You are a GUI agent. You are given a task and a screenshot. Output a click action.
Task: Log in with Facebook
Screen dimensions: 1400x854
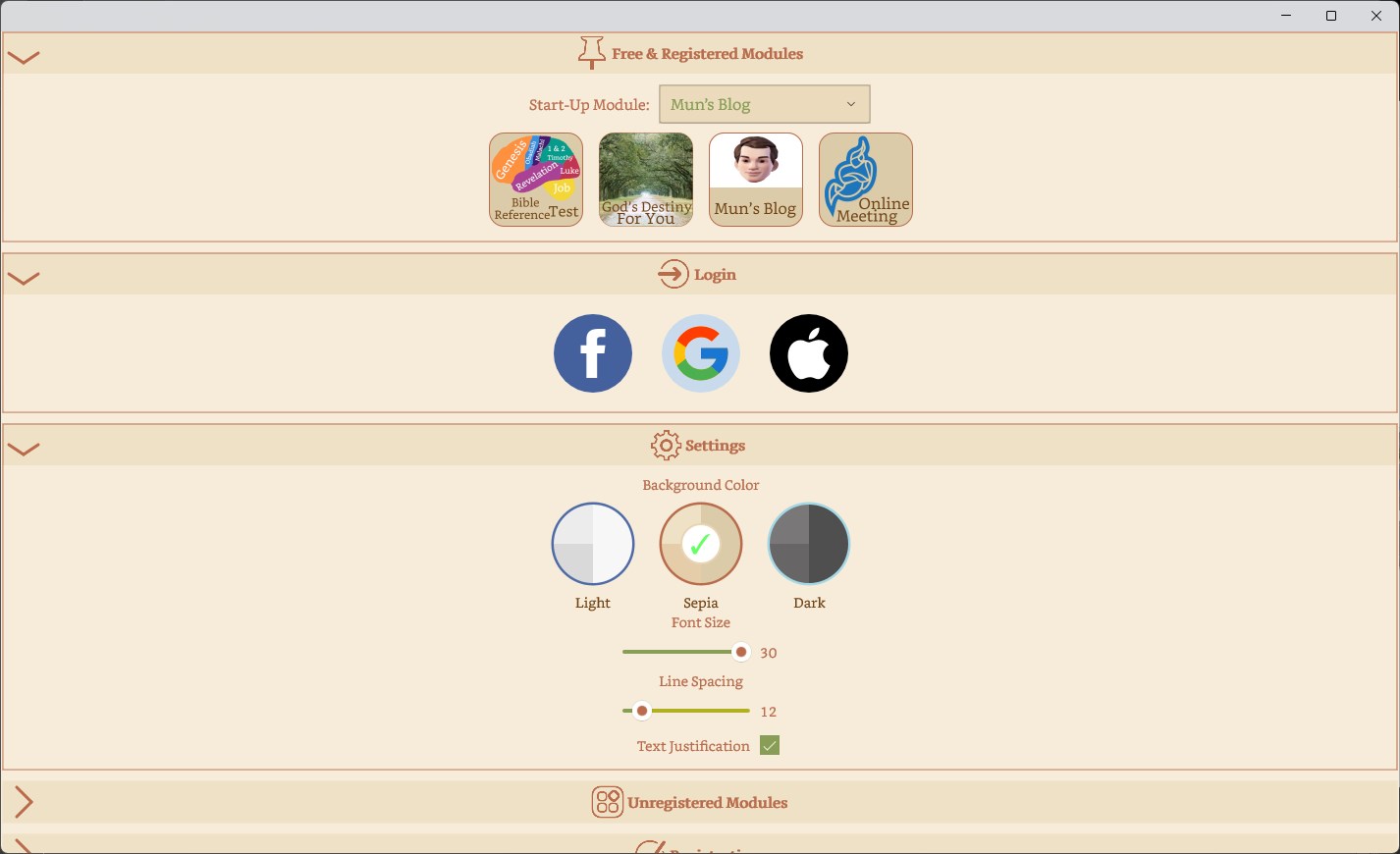(x=593, y=353)
